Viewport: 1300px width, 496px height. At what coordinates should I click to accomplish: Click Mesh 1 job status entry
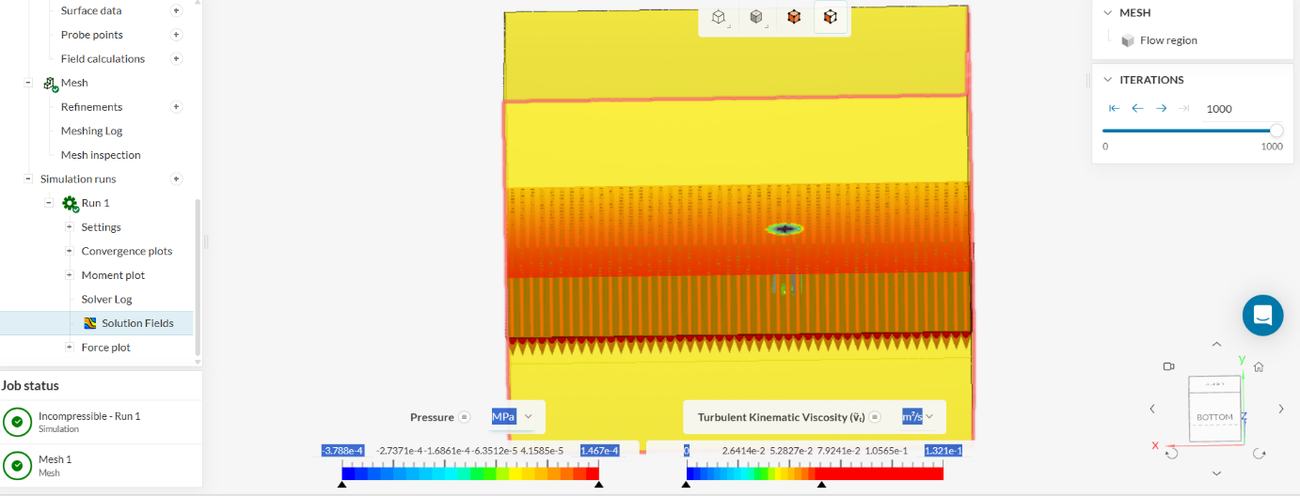tap(100, 465)
